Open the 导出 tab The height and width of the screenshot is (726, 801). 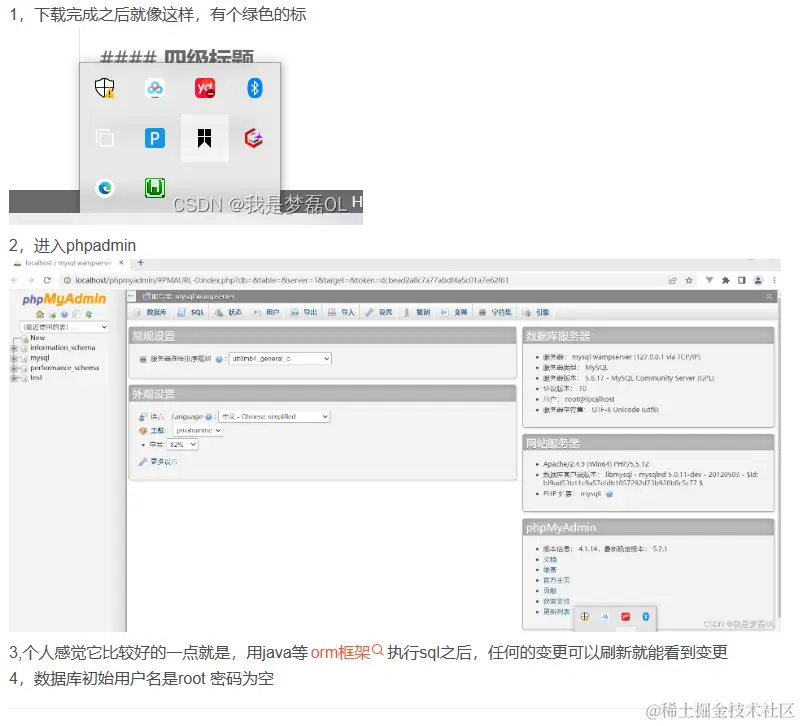point(304,312)
